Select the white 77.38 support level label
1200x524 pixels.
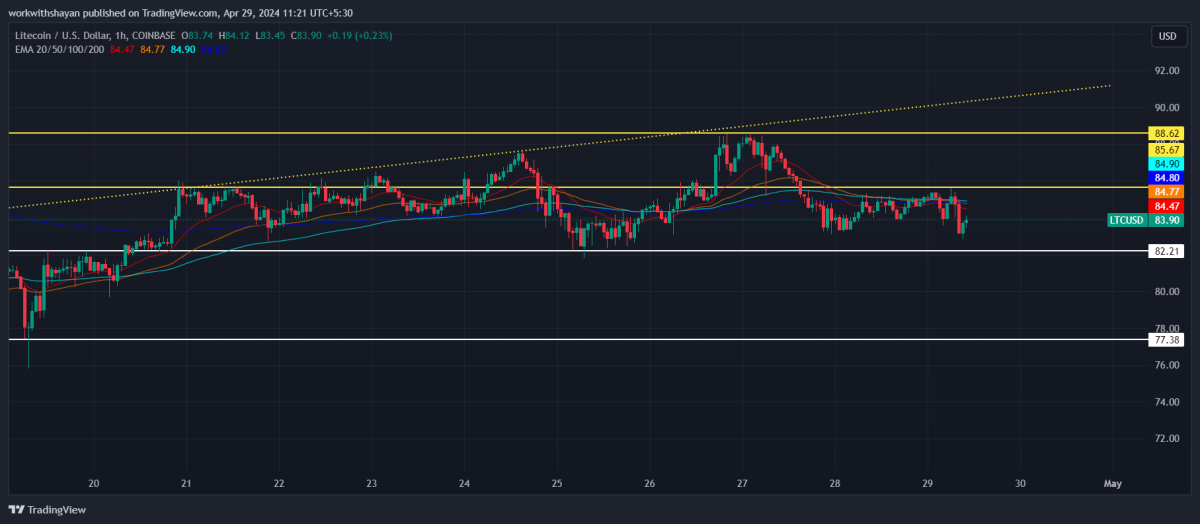pos(1166,340)
